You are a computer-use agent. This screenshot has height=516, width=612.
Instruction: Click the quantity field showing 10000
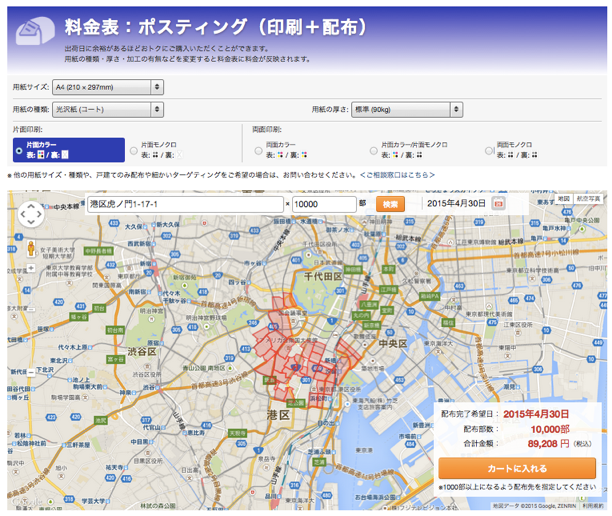pos(324,204)
